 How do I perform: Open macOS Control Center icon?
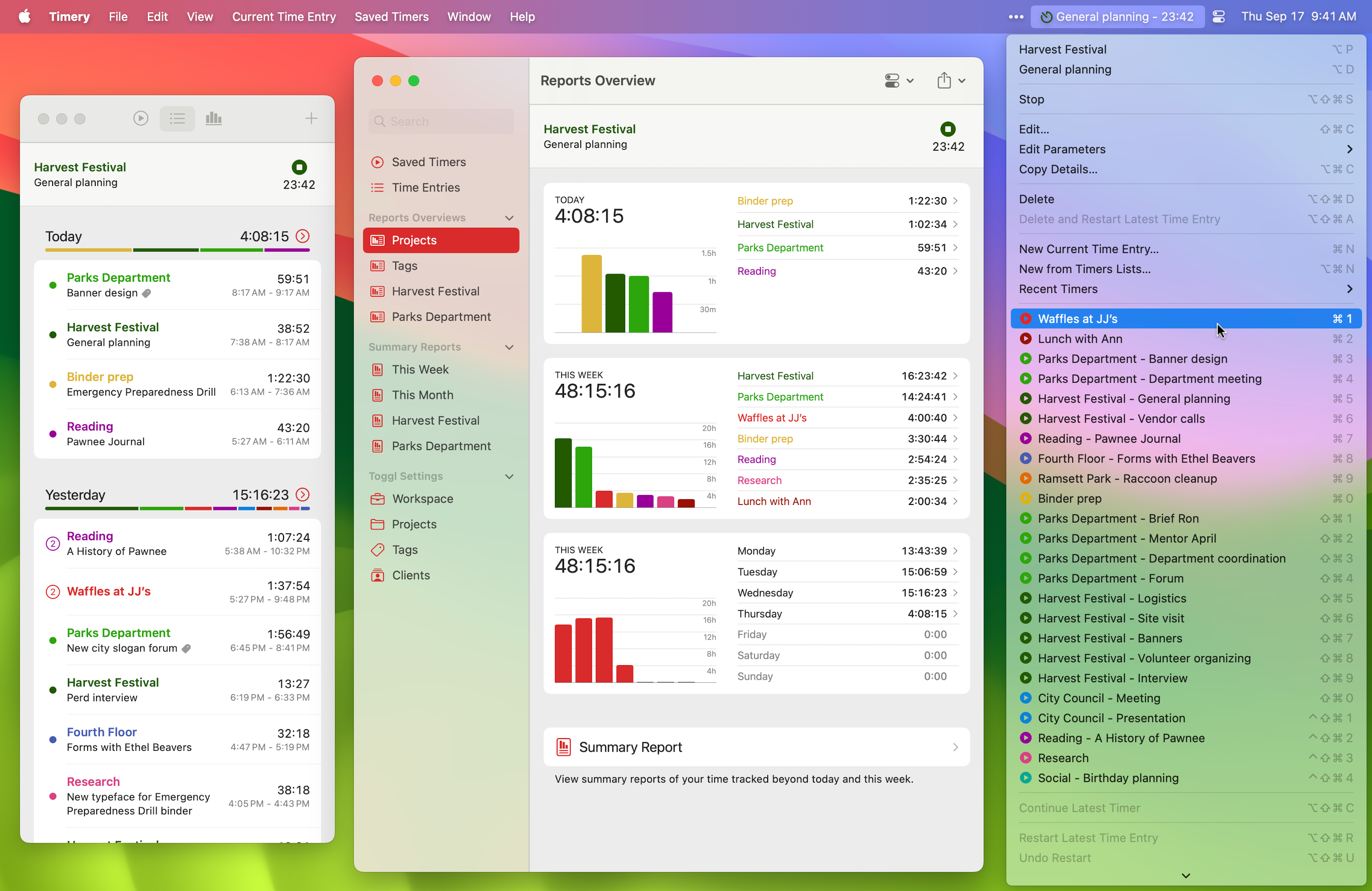pos(1218,17)
